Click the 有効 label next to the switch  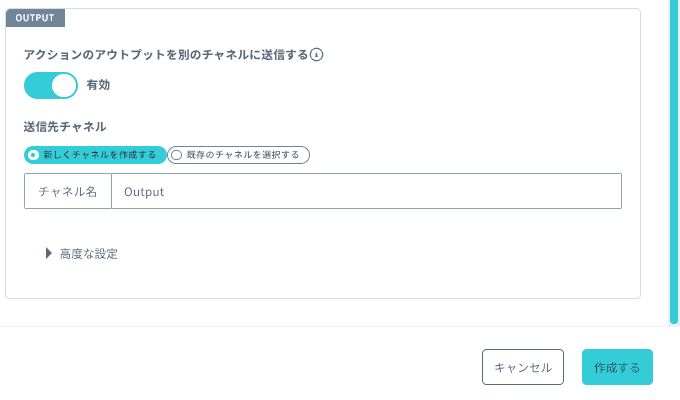tap(98, 85)
